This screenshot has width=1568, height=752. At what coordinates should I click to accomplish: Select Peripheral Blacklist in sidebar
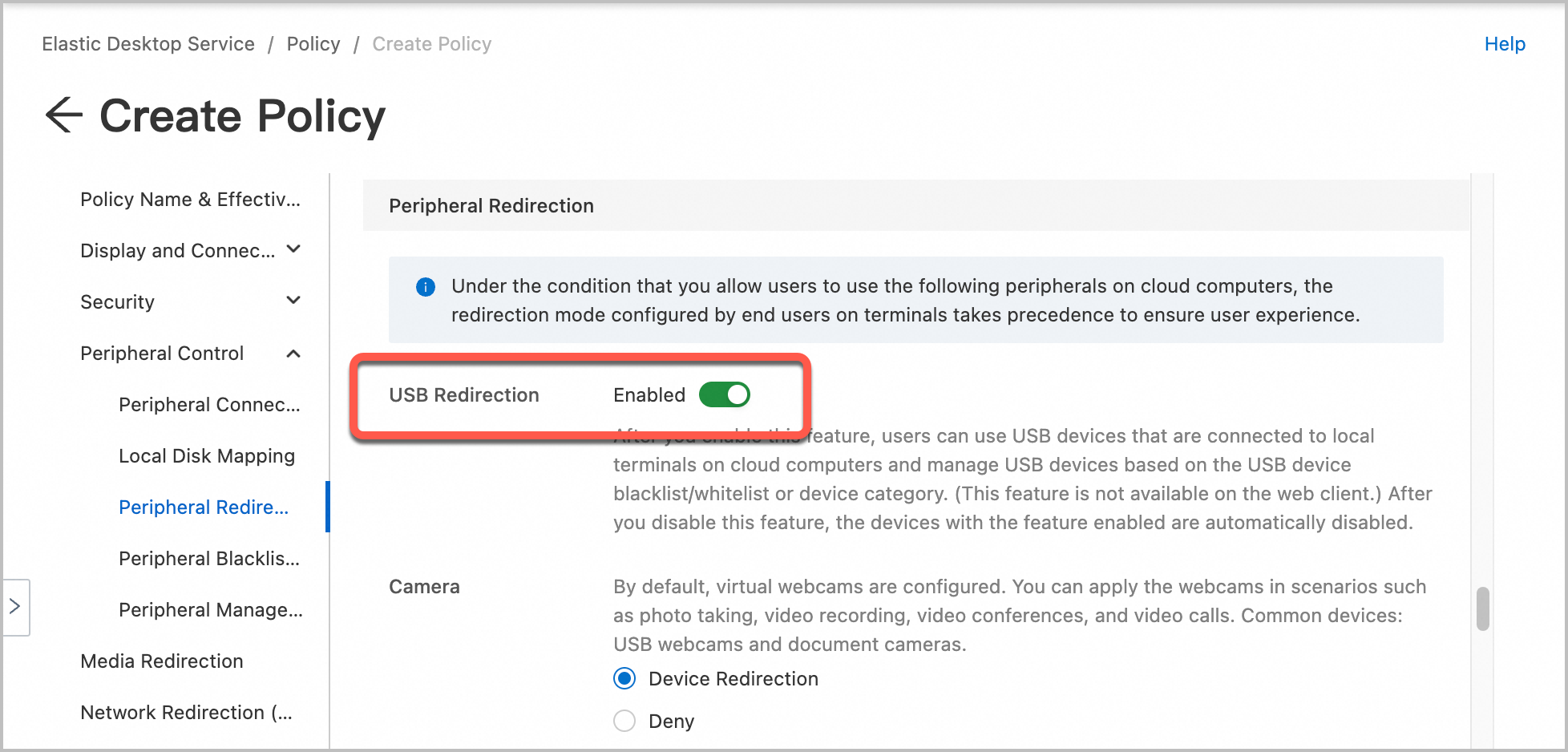pos(210,558)
